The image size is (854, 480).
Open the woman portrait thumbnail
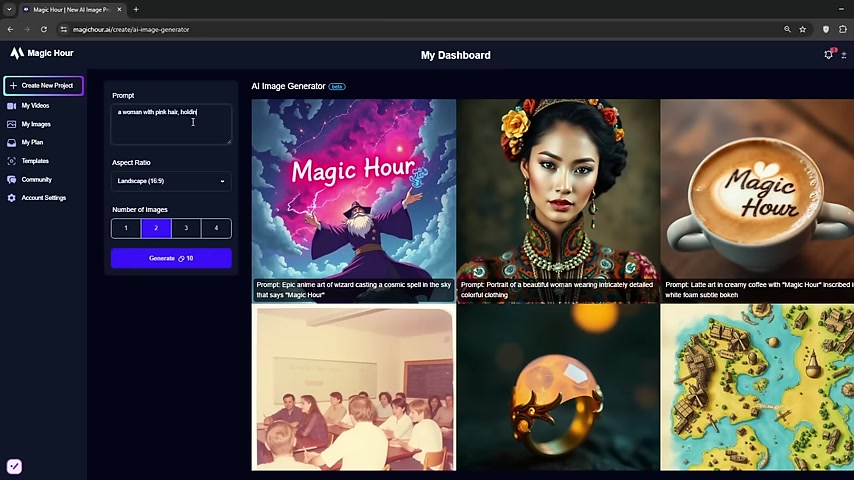coord(558,200)
